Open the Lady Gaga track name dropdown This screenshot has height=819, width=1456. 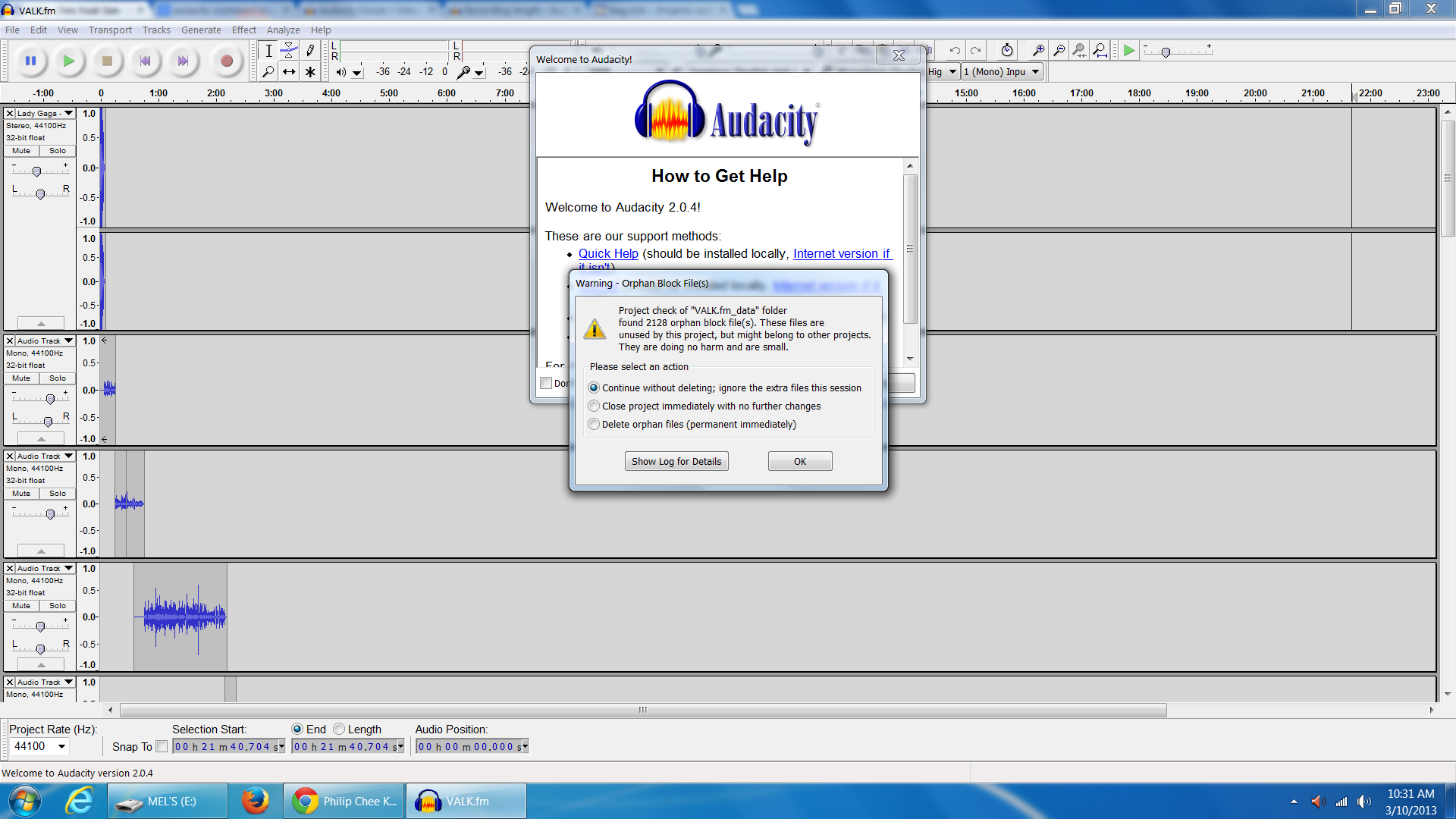point(67,112)
